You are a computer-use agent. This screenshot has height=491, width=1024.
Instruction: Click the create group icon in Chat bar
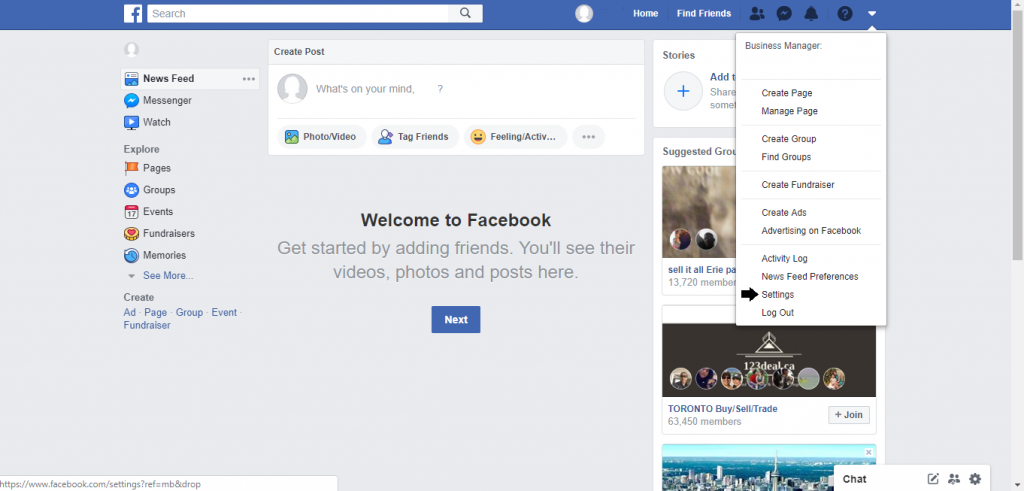point(954,479)
